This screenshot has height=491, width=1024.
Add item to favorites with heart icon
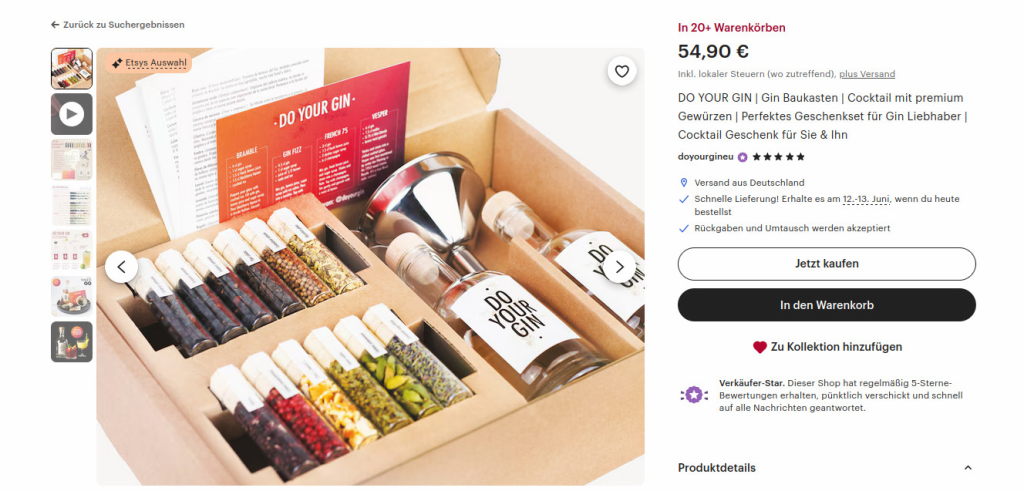(622, 71)
